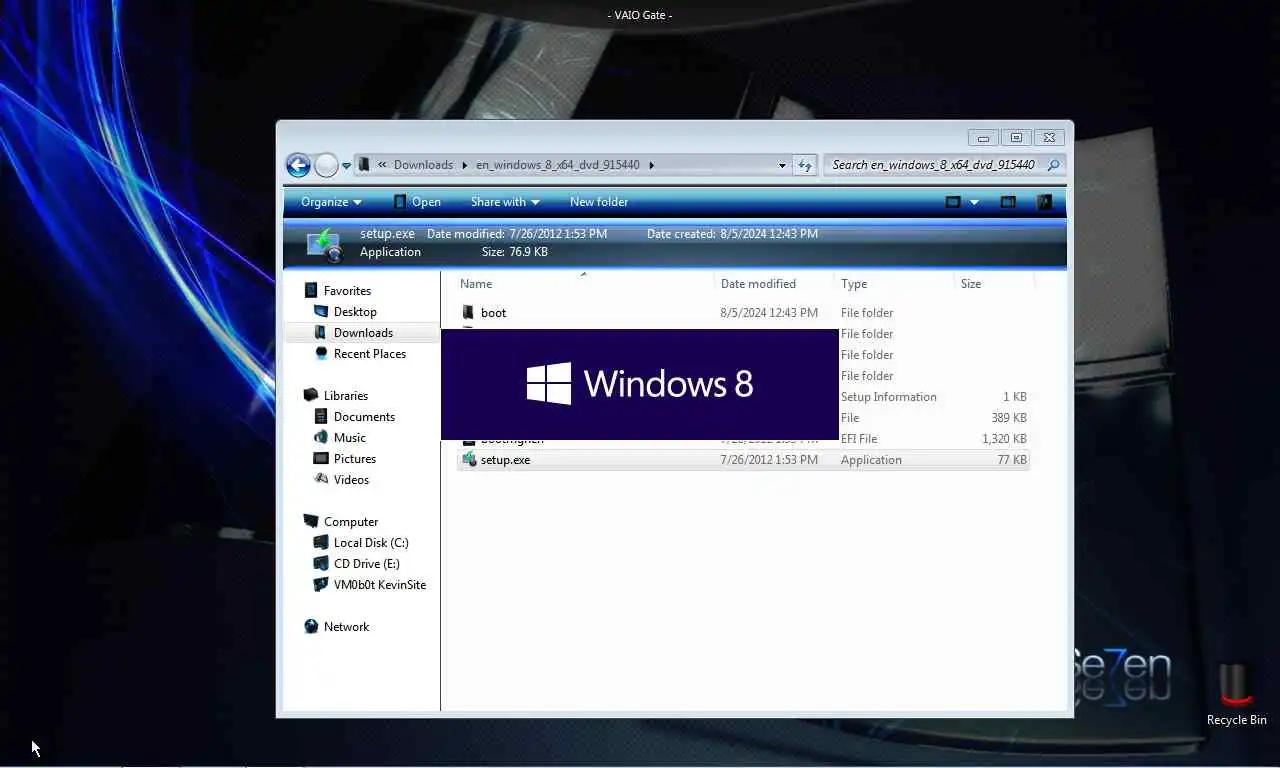Click Application type cell in setup.exe row
Image resolution: width=1280 pixels, height=768 pixels.
point(871,460)
